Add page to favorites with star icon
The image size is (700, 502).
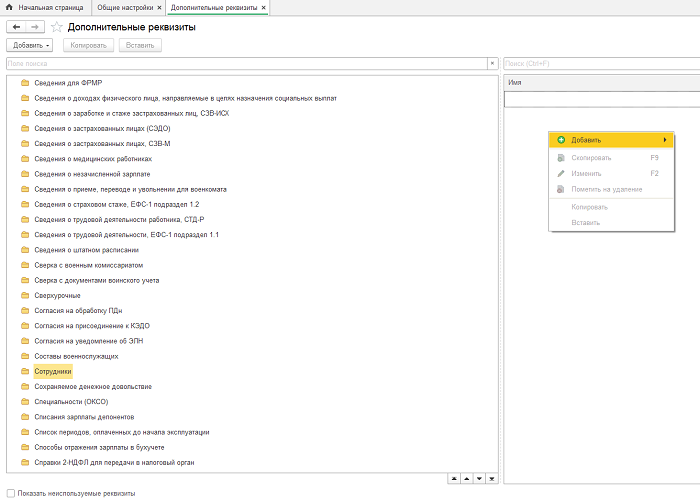pos(56,27)
